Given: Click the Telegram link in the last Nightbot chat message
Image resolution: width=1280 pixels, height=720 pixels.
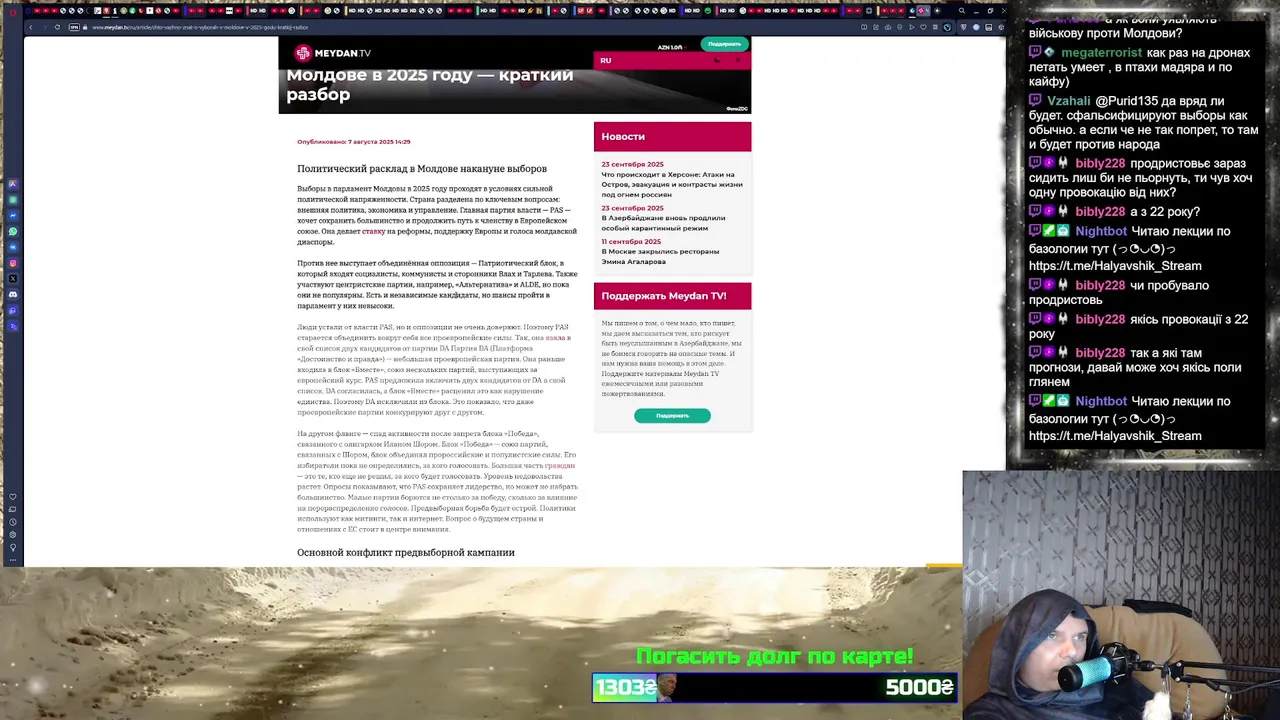Looking at the screenshot, I should pos(1115,436).
